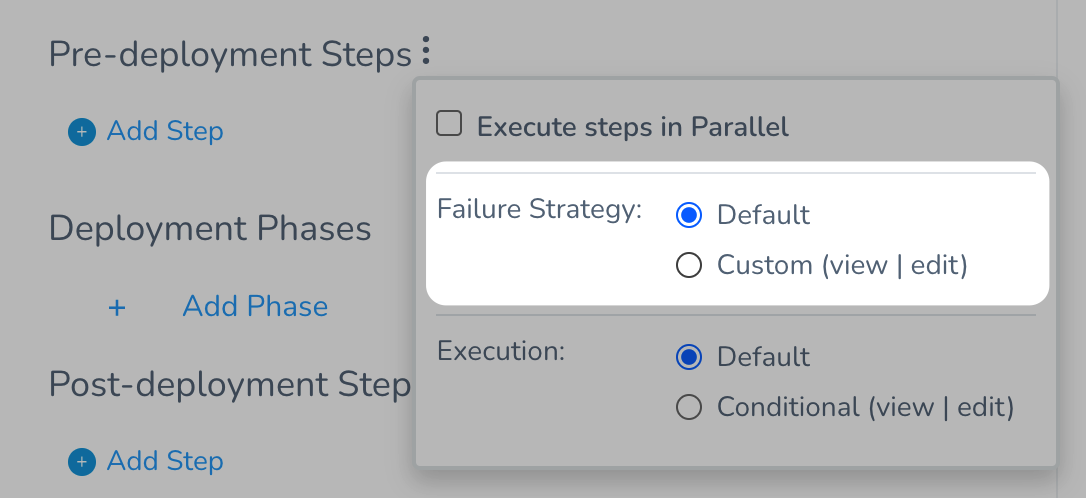Click the Execute steps in Parallel label text

pos(632,127)
